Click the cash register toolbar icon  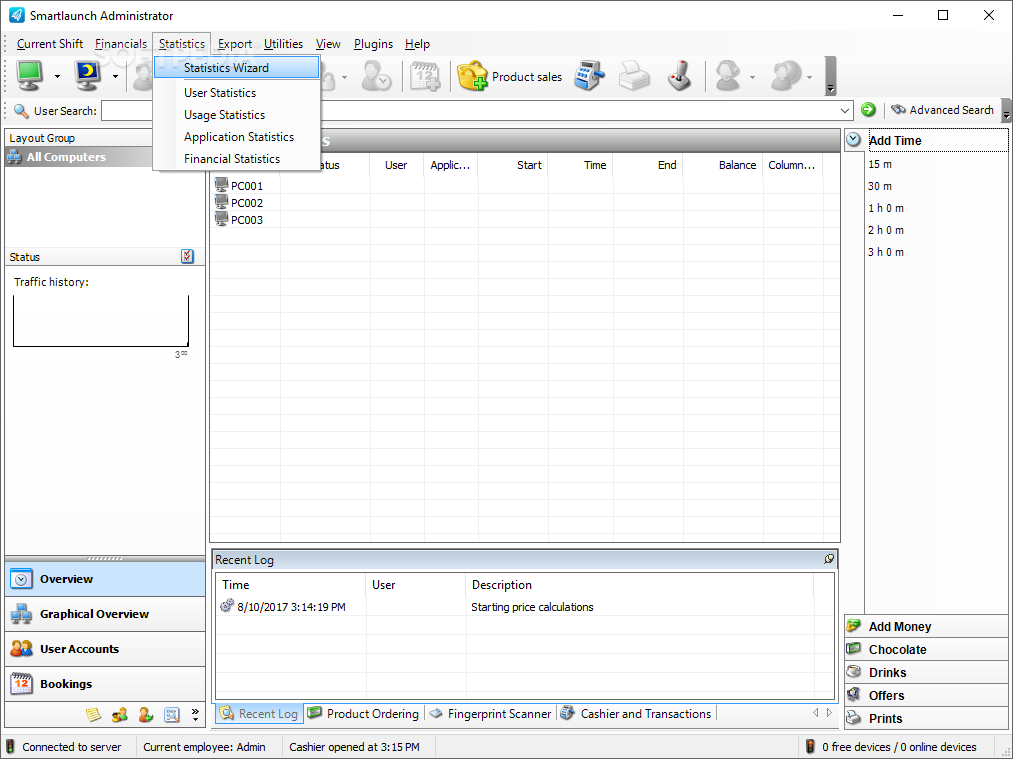[589, 76]
